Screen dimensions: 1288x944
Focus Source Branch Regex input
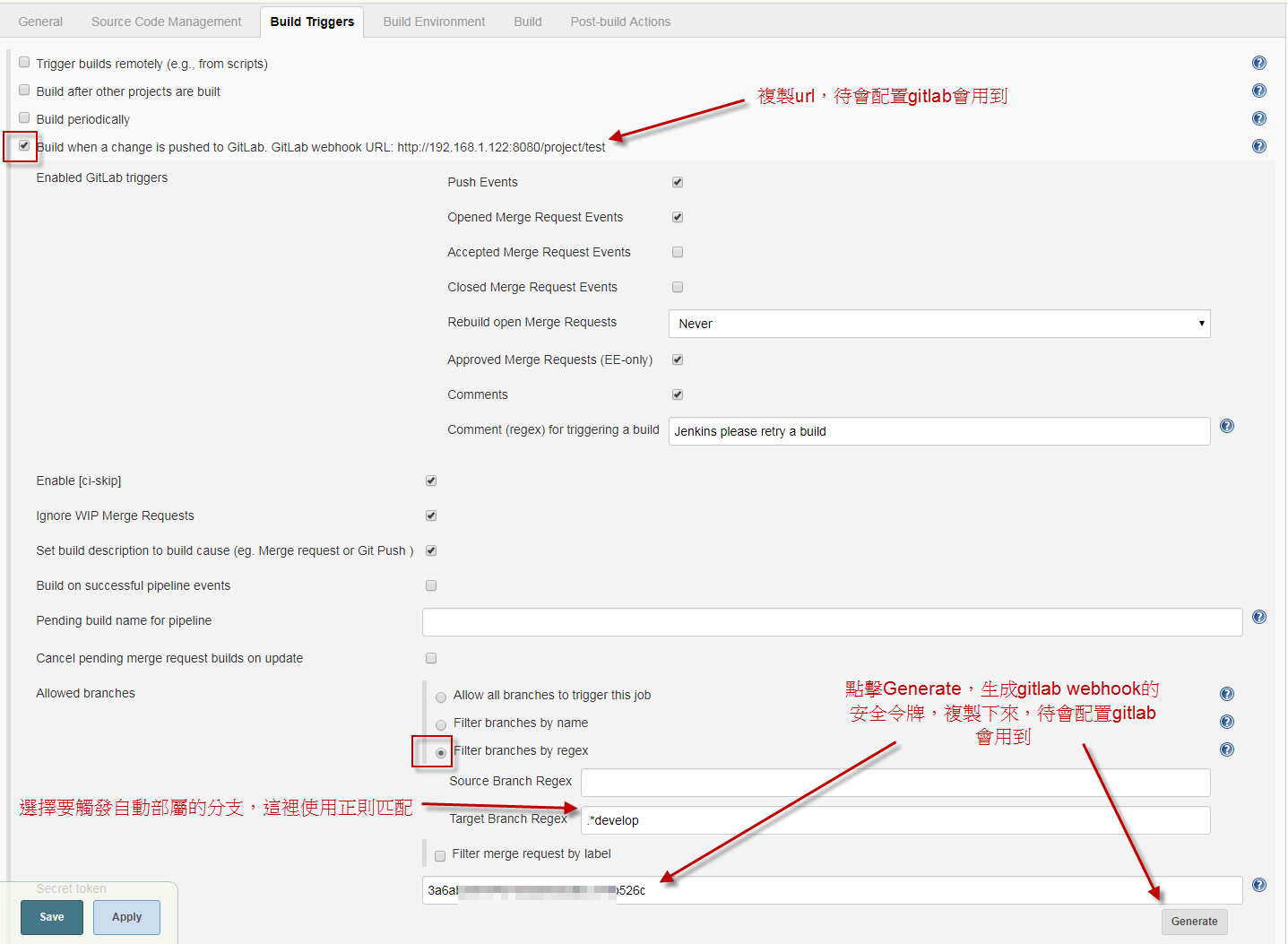point(895,783)
